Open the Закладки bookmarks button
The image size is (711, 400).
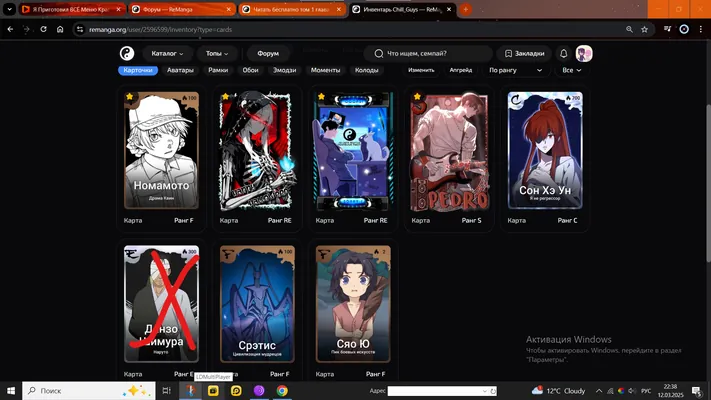coord(524,54)
